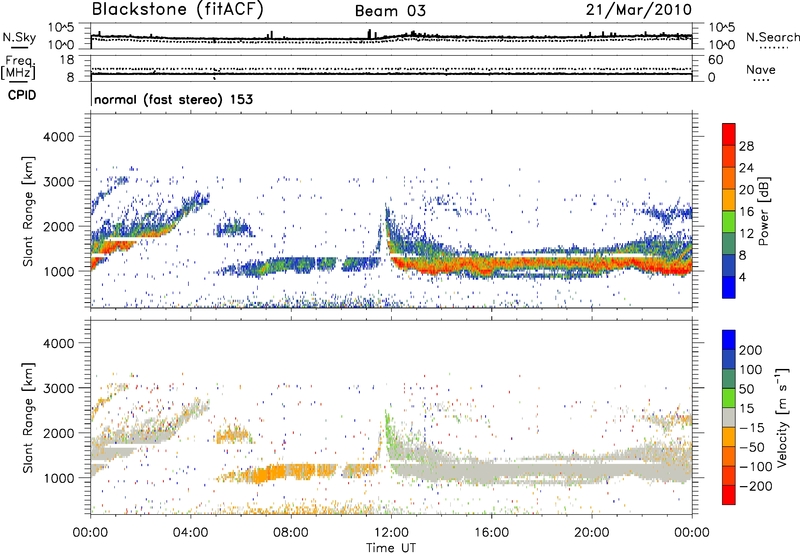
Task: Click the 'Blackstone (fitACF)' title text
Action: [x=178, y=10]
